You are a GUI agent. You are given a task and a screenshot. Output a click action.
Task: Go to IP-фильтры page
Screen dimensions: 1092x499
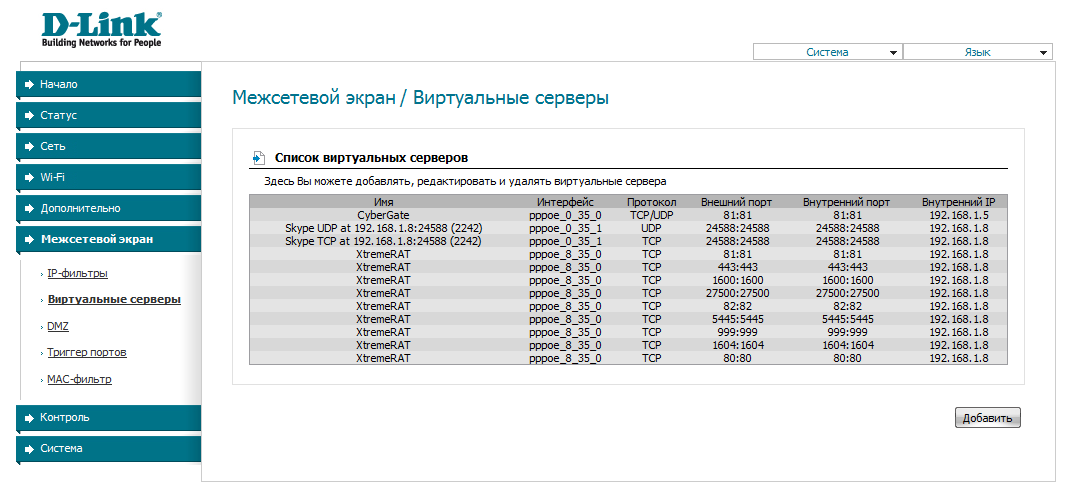pyautogui.click(x=77, y=274)
